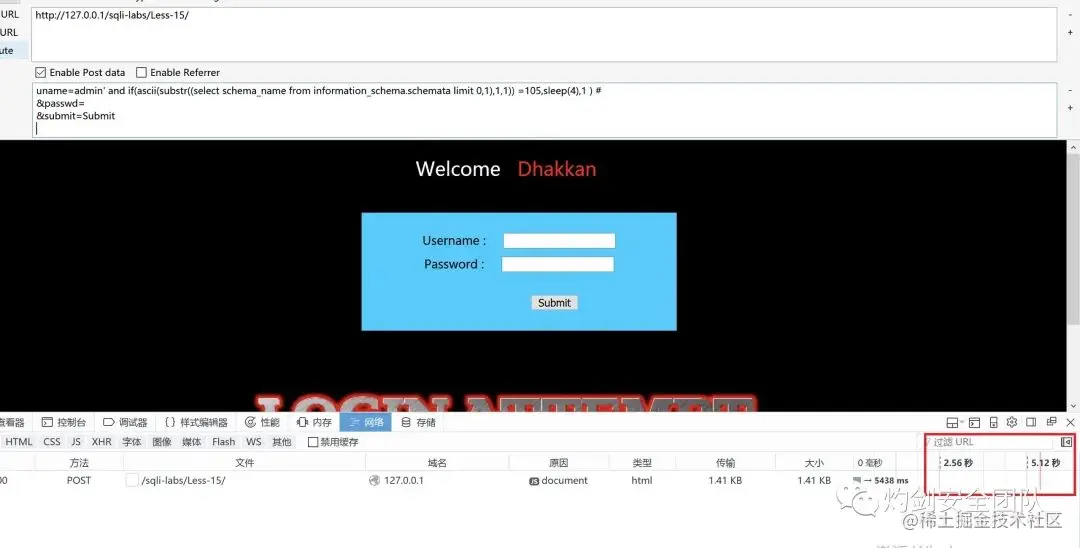Viewport: 1080px width, 548px height.
Task: Click the URL box plus button
Action: [x=1070, y=32]
